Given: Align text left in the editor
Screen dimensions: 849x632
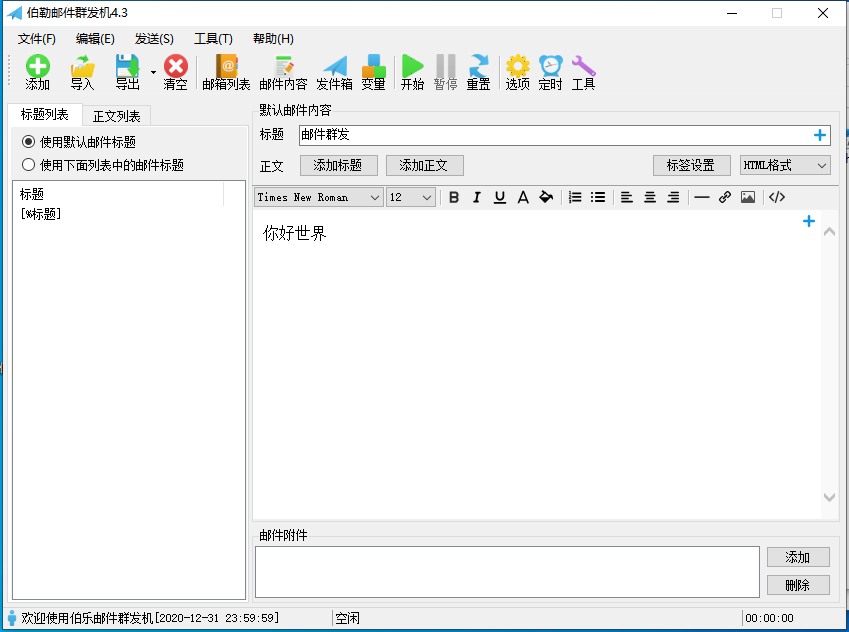Looking at the screenshot, I should pyautogui.click(x=626, y=198).
